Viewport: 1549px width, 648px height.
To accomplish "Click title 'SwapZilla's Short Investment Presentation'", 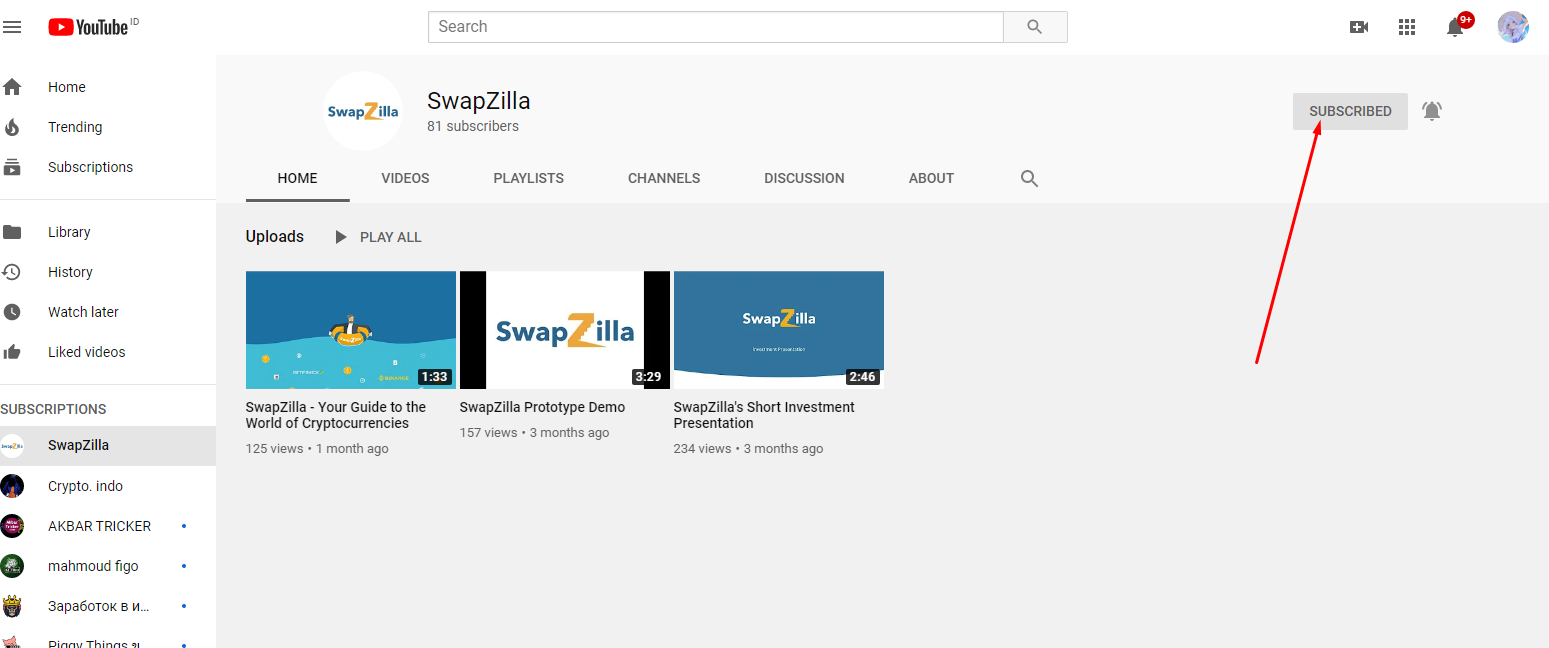I will pos(764,415).
